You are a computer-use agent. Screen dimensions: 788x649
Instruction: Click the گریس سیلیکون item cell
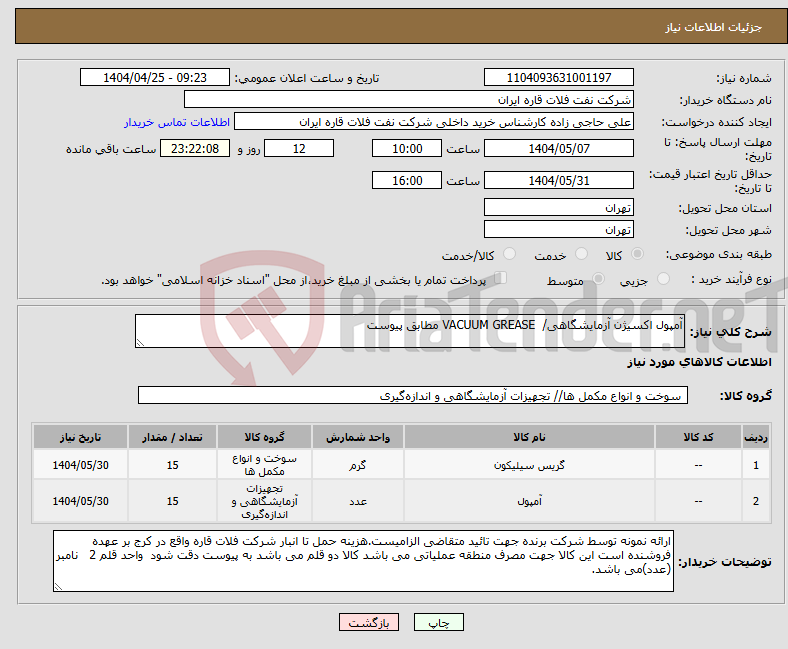[529, 465]
